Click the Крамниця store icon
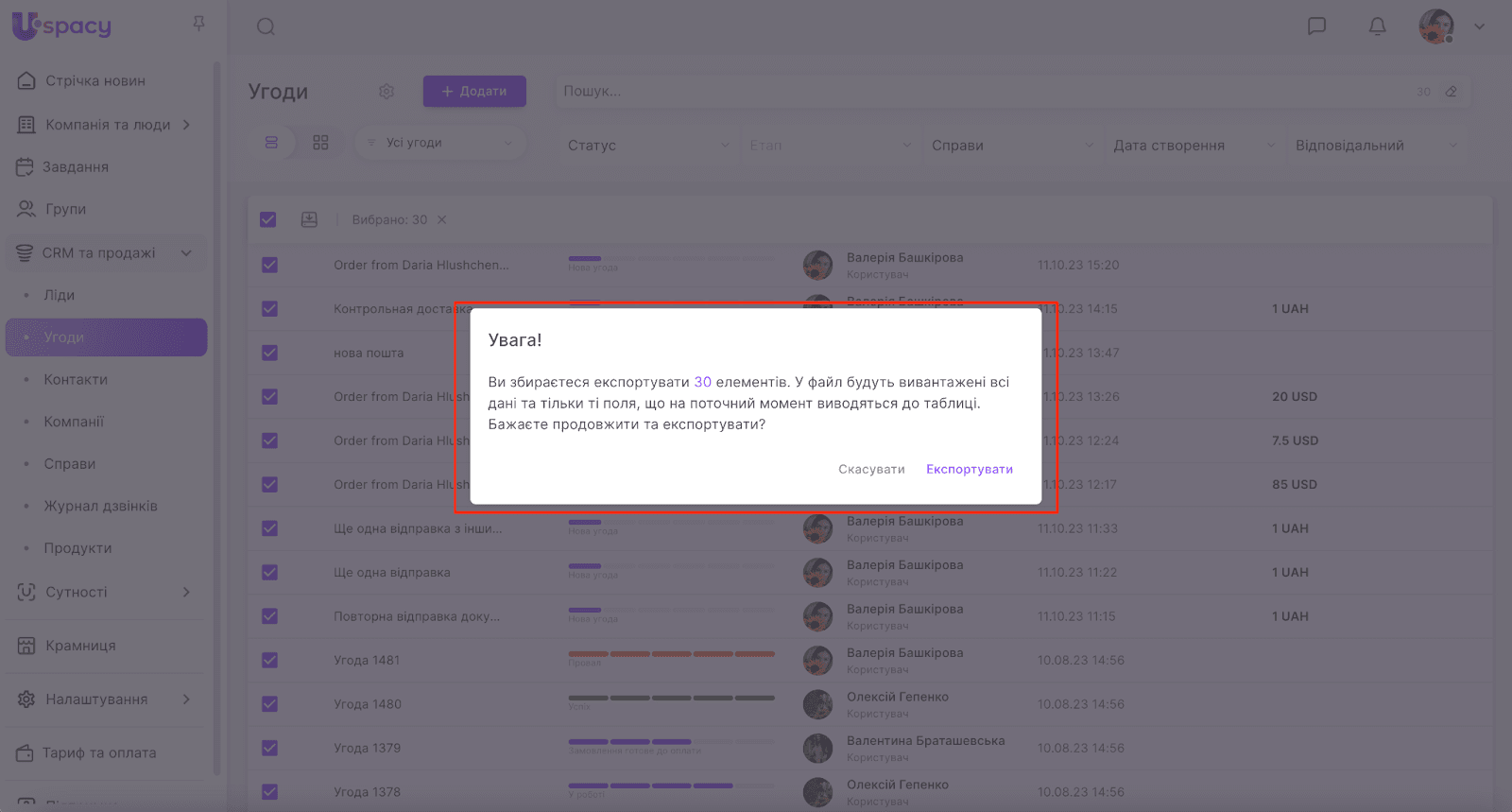 tap(26, 646)
